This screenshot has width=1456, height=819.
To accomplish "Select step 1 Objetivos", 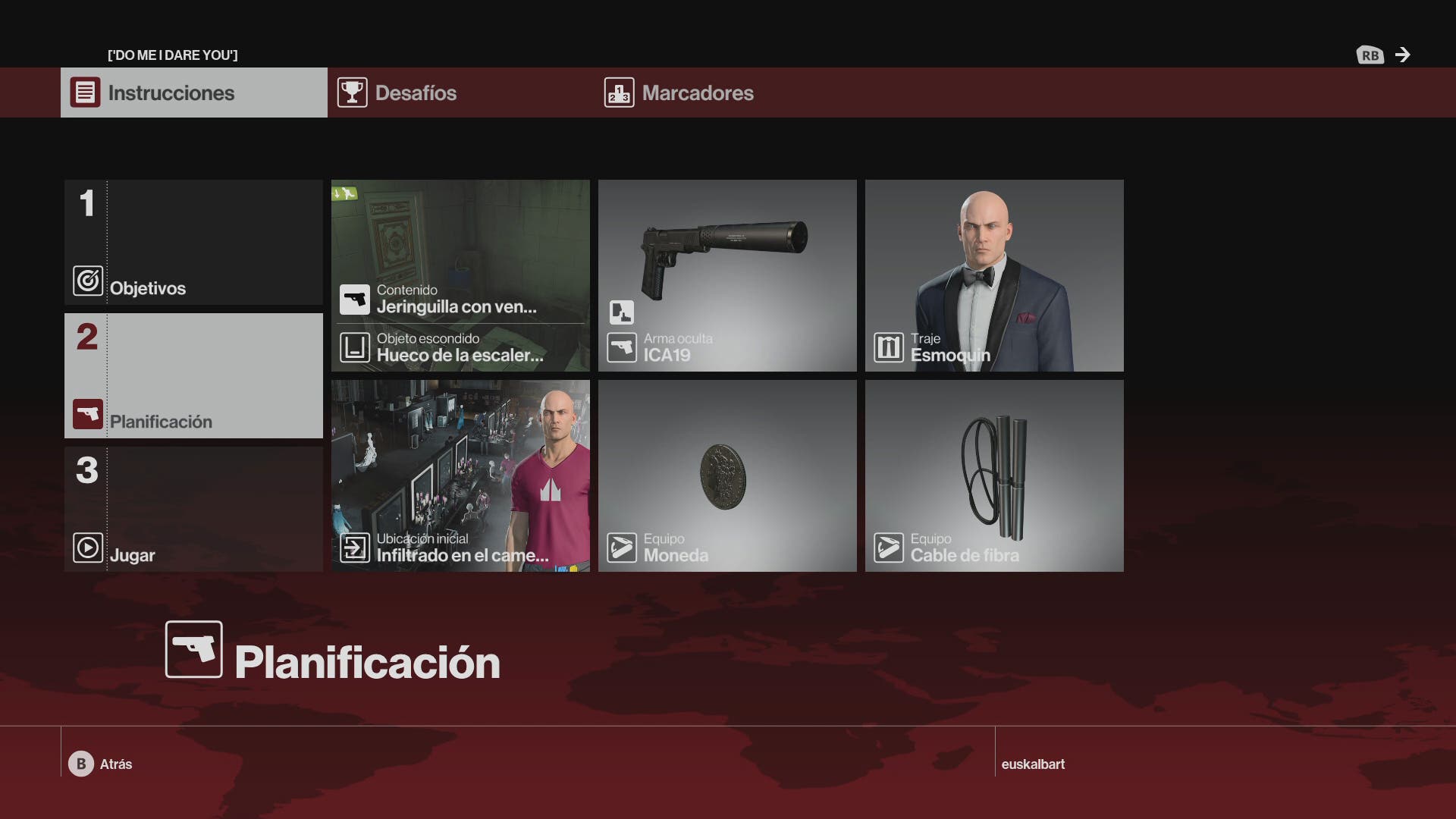I will click(193, 243).
